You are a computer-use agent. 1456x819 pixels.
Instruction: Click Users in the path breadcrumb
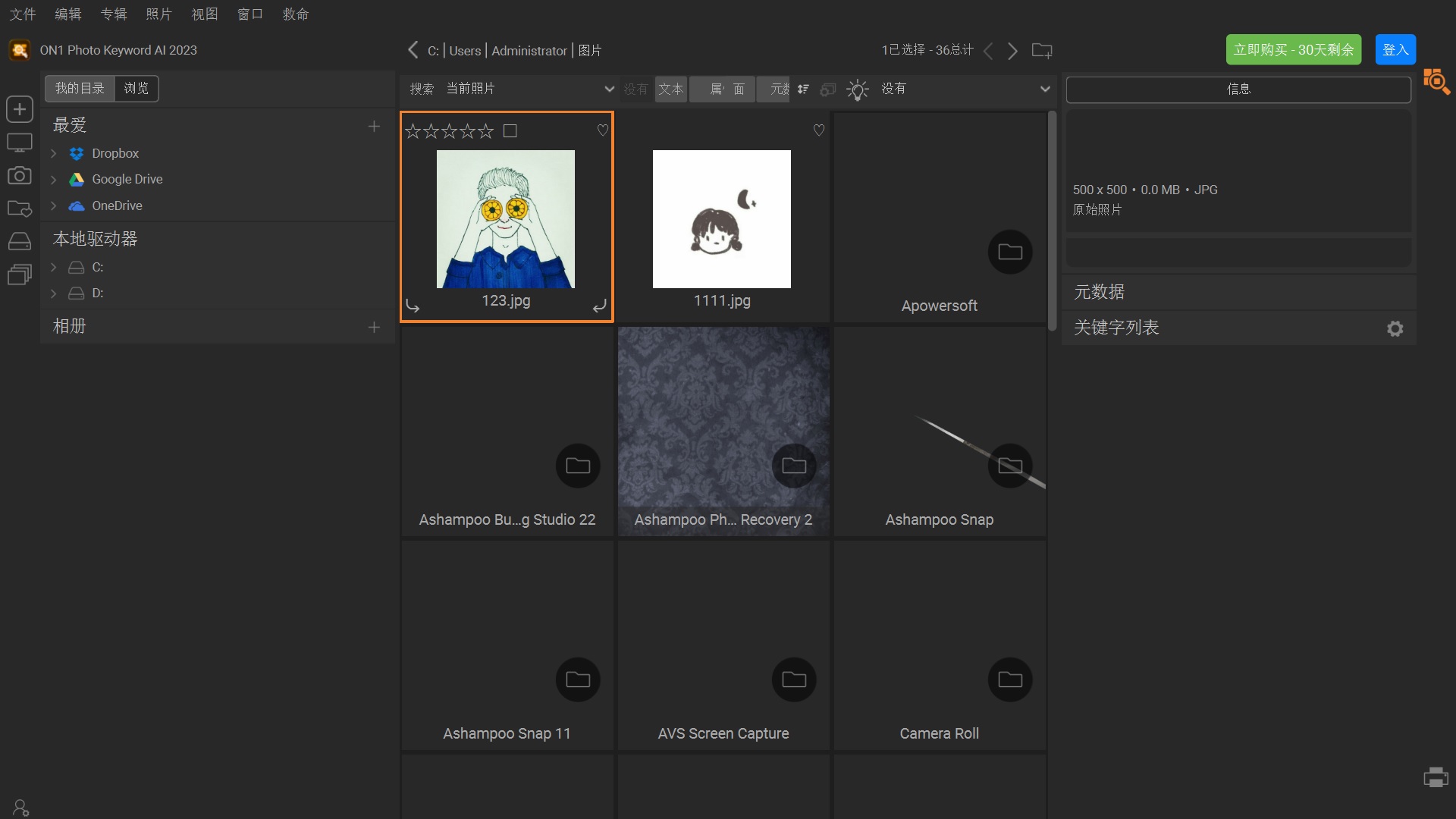[465, 51]
